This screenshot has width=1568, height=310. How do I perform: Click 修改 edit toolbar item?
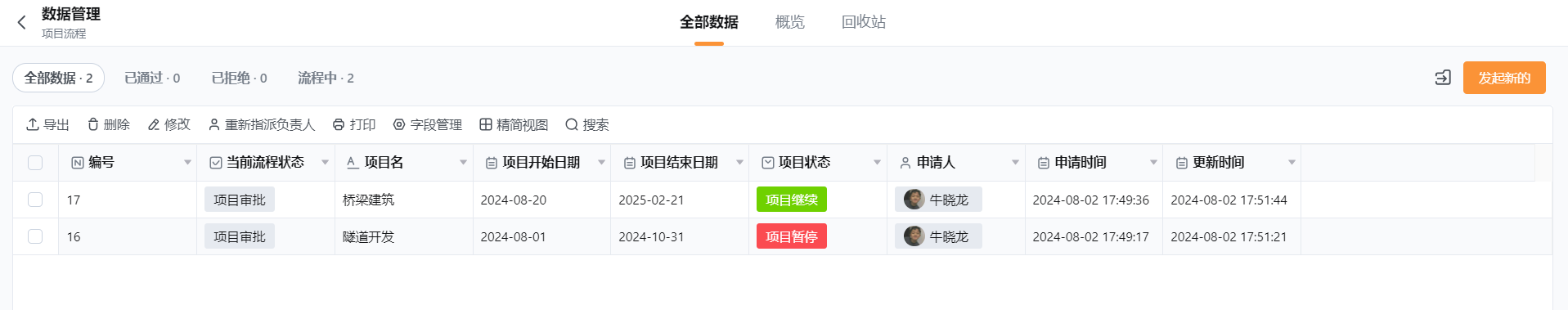169,124
